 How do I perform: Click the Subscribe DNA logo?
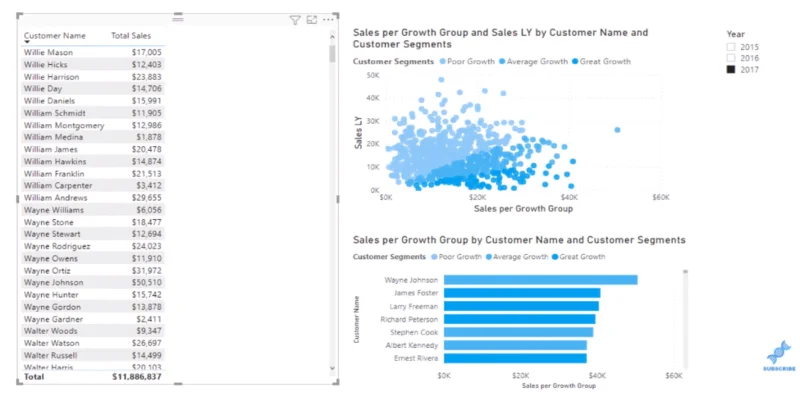[779, 356]
